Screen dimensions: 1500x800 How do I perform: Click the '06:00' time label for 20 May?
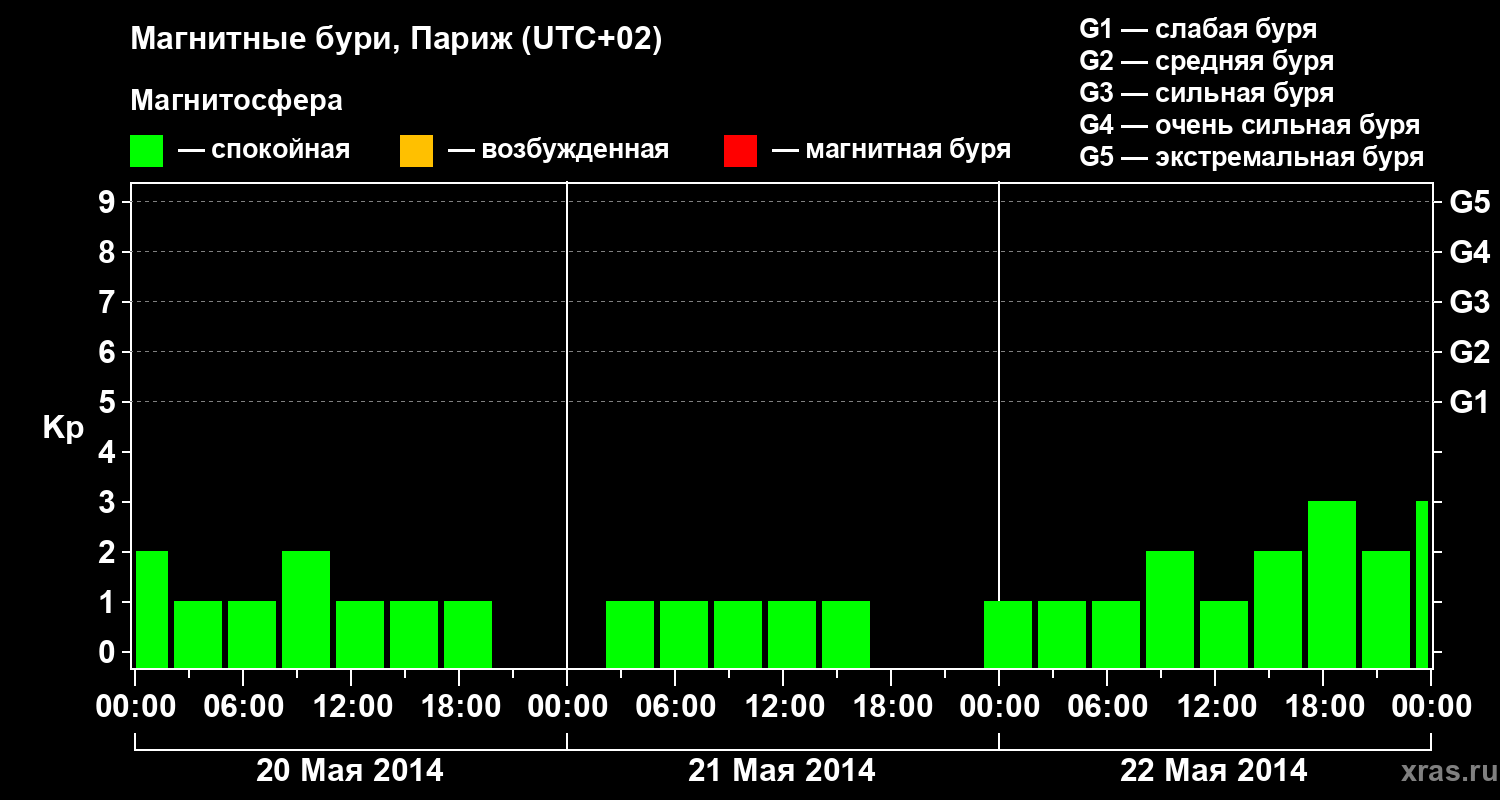point(243,707)
